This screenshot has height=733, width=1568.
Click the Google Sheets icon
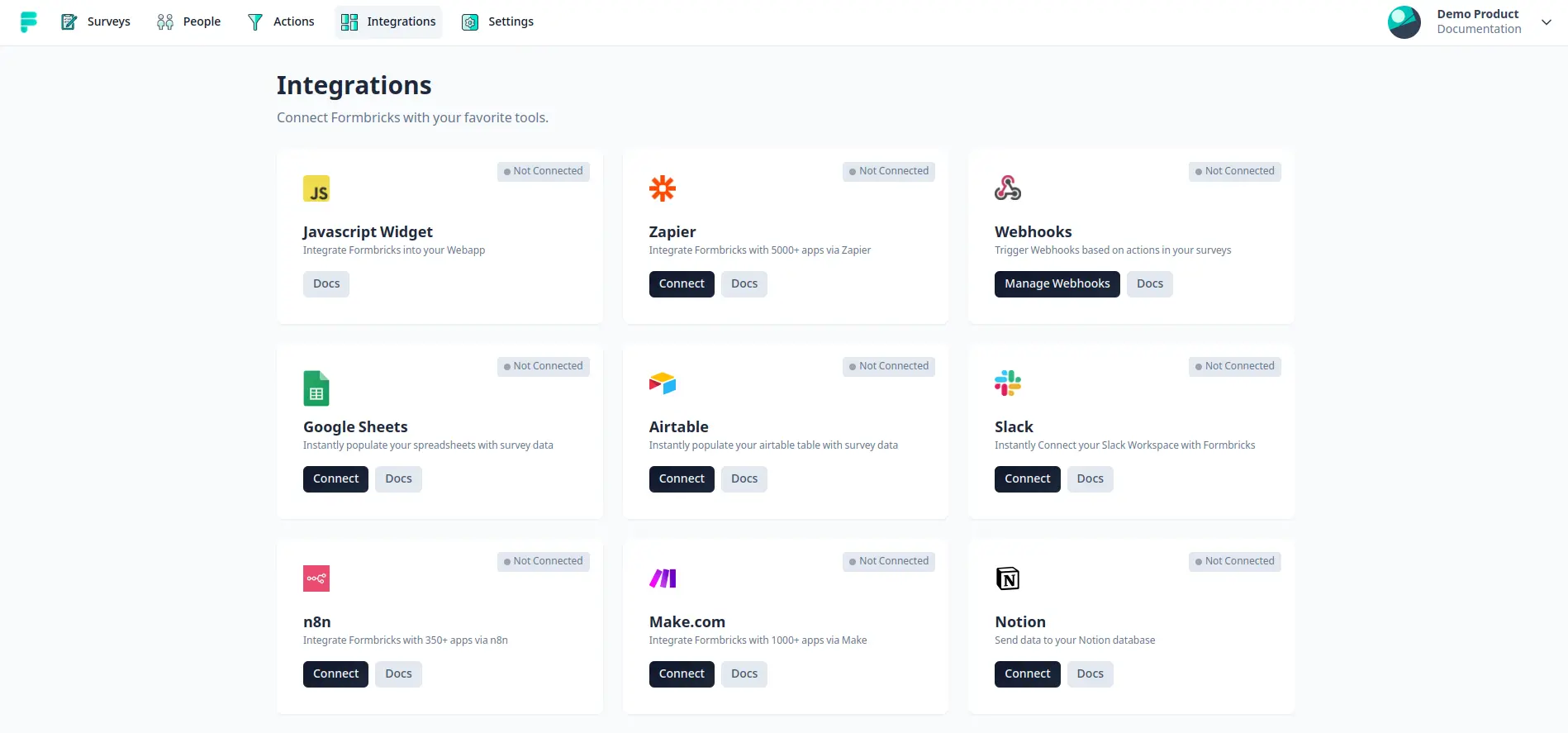click(x=316, y=388)
